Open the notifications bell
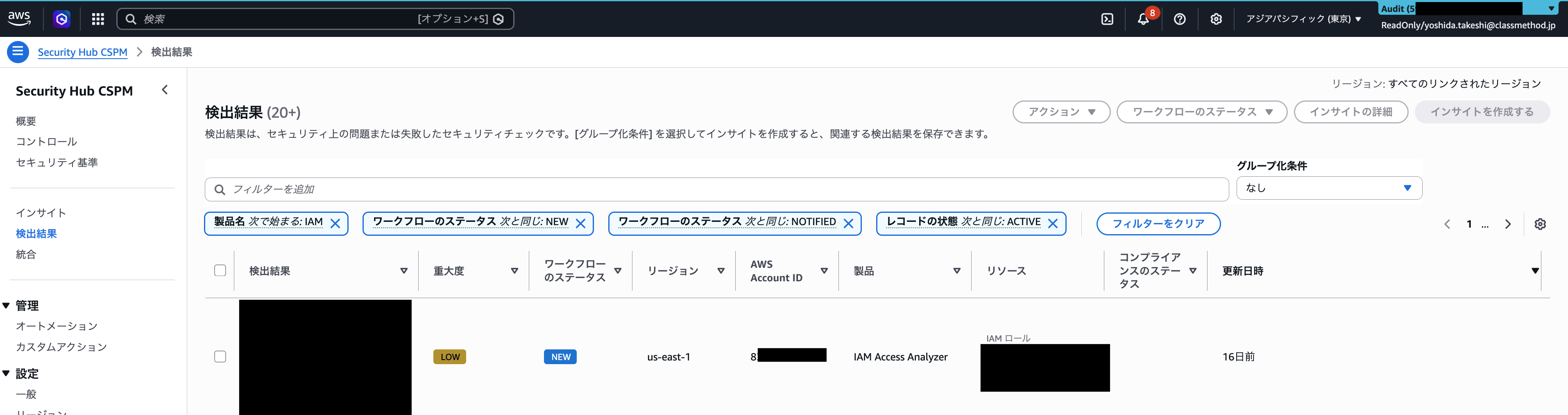Screen dimensions: 1568x415 tap(1144, 19)
